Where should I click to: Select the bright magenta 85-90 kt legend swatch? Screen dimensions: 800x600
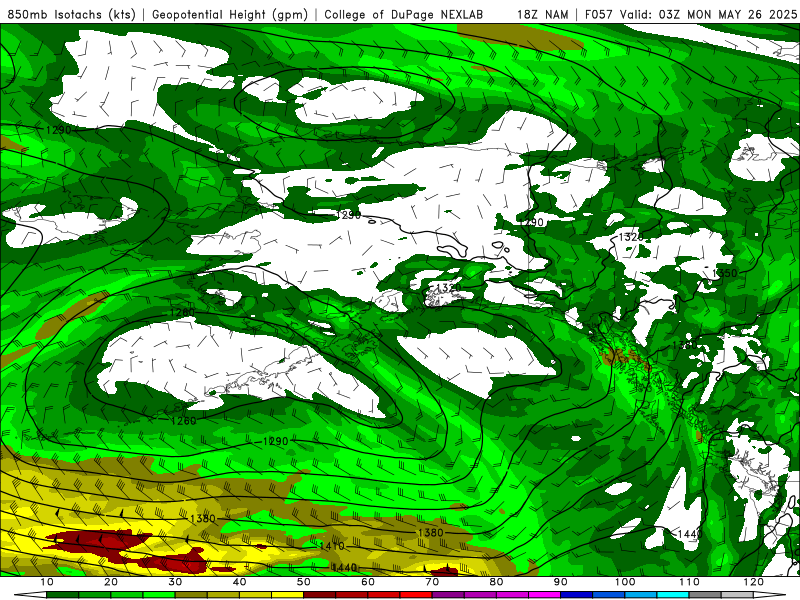544,595
